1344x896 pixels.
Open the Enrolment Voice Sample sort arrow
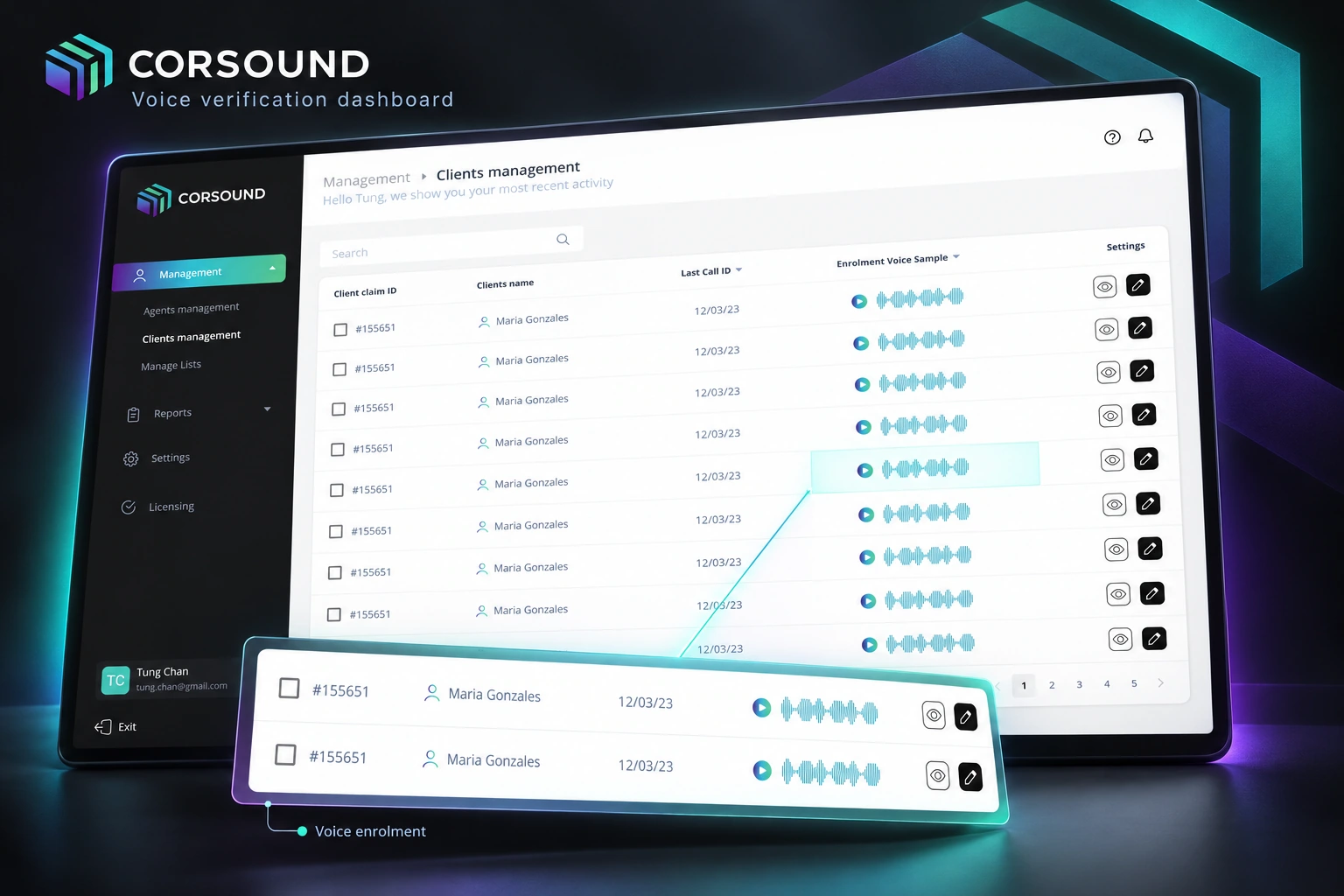coord(956,256)
